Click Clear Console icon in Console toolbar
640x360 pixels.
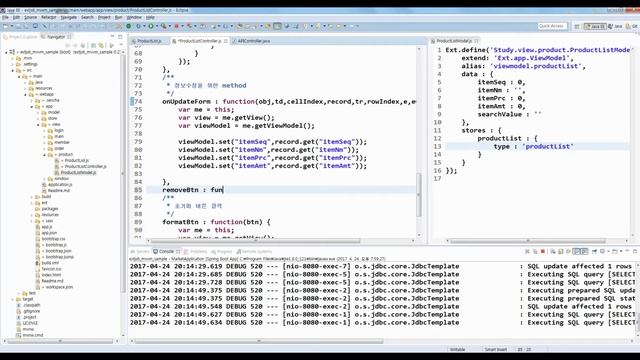tap(553, 251)
